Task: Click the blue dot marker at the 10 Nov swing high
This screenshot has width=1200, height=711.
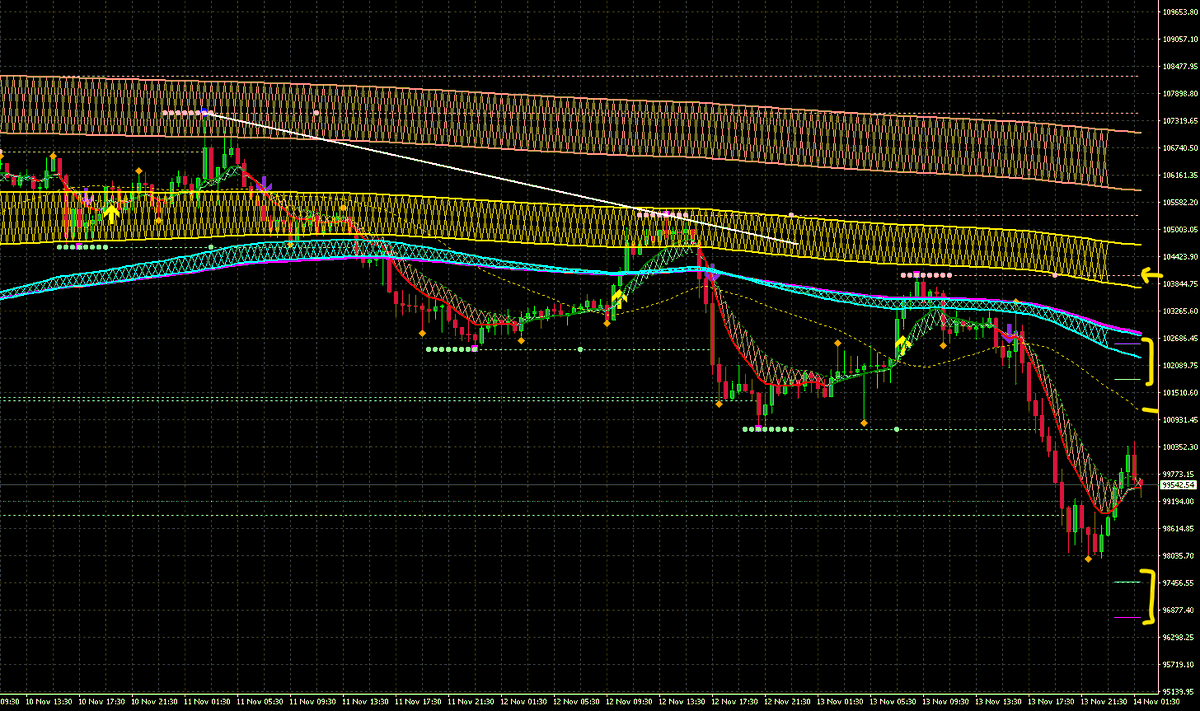Action: tap(205, 112)
